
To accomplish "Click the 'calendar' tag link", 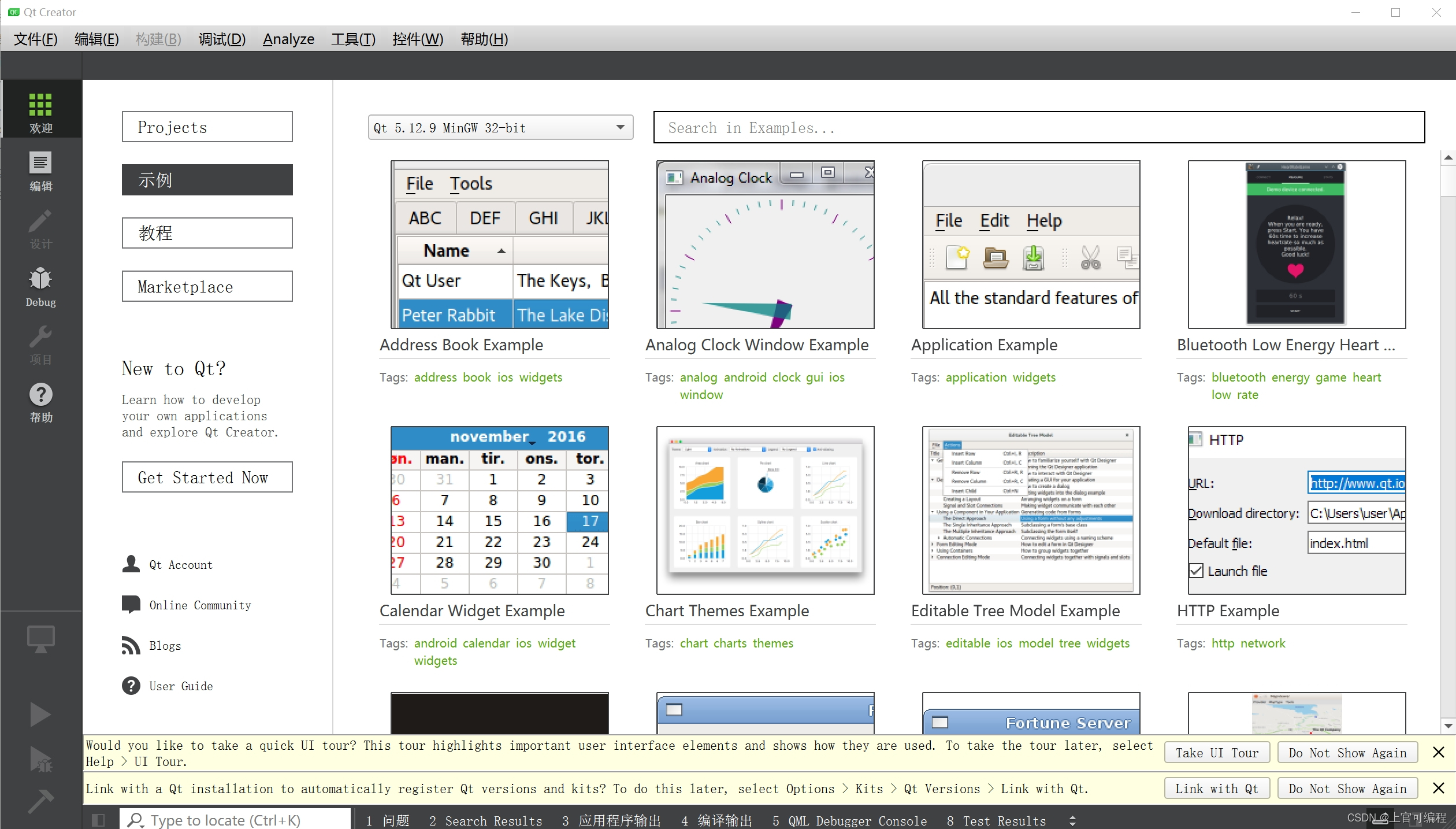I will (x=486, y=643).
